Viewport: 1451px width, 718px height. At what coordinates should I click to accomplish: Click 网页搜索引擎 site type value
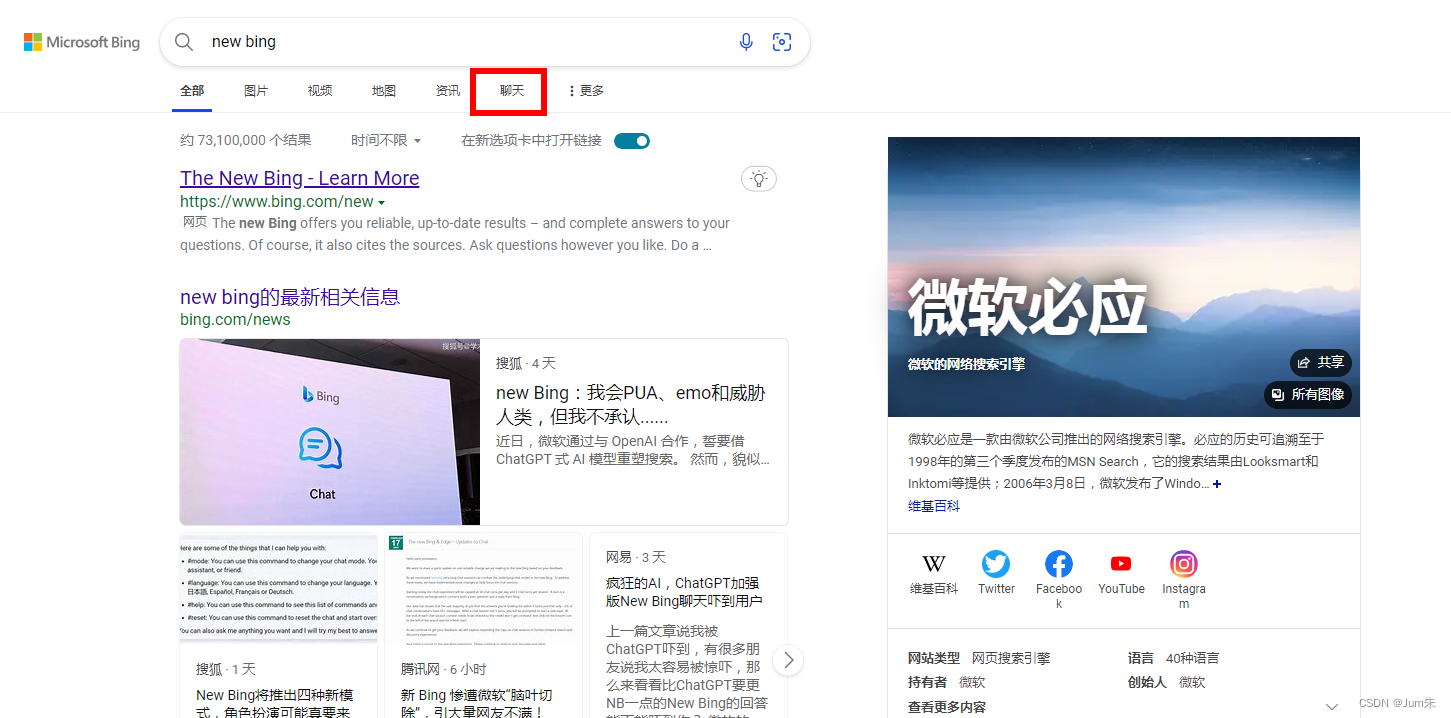[1011, 659]
